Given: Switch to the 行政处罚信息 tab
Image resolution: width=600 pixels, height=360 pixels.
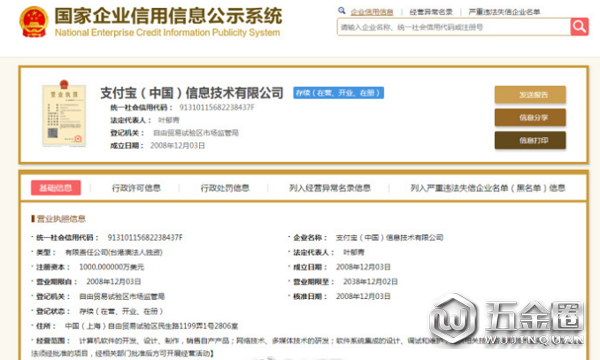Looking at the screenshot, I should [x=225, y=188].
